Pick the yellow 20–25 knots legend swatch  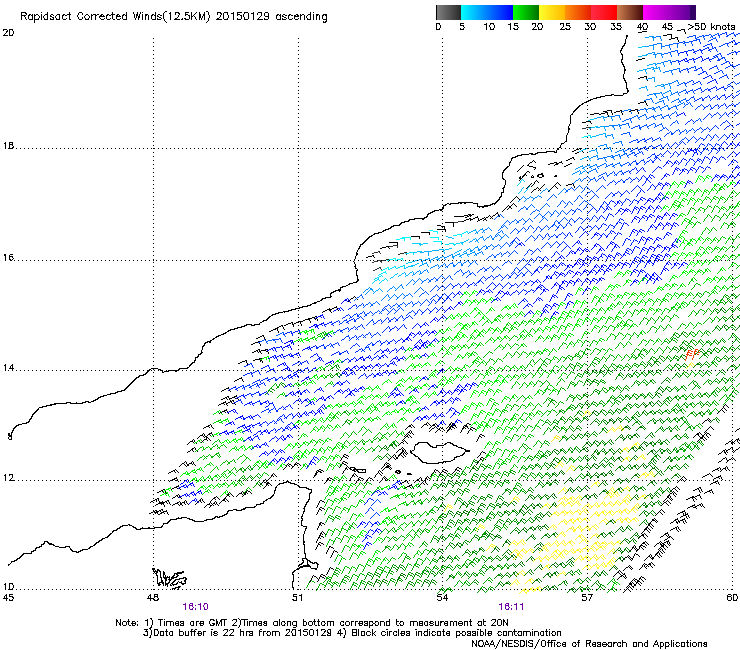(552, 12)
